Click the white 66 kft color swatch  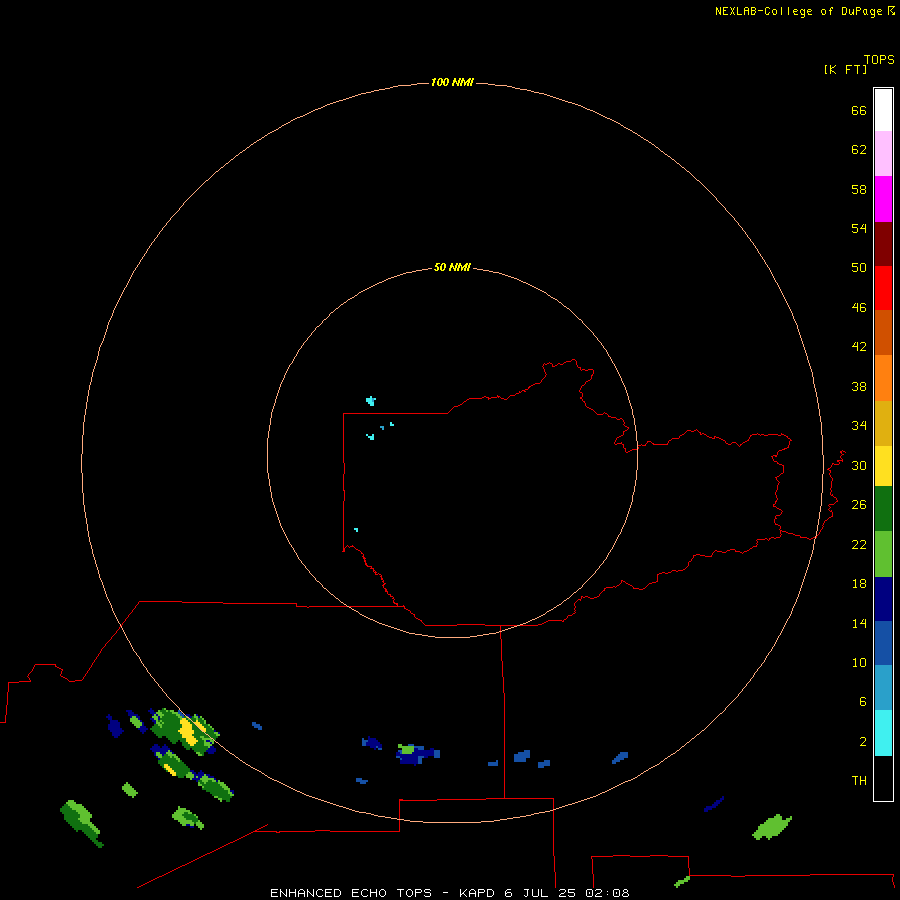[883, 110]
